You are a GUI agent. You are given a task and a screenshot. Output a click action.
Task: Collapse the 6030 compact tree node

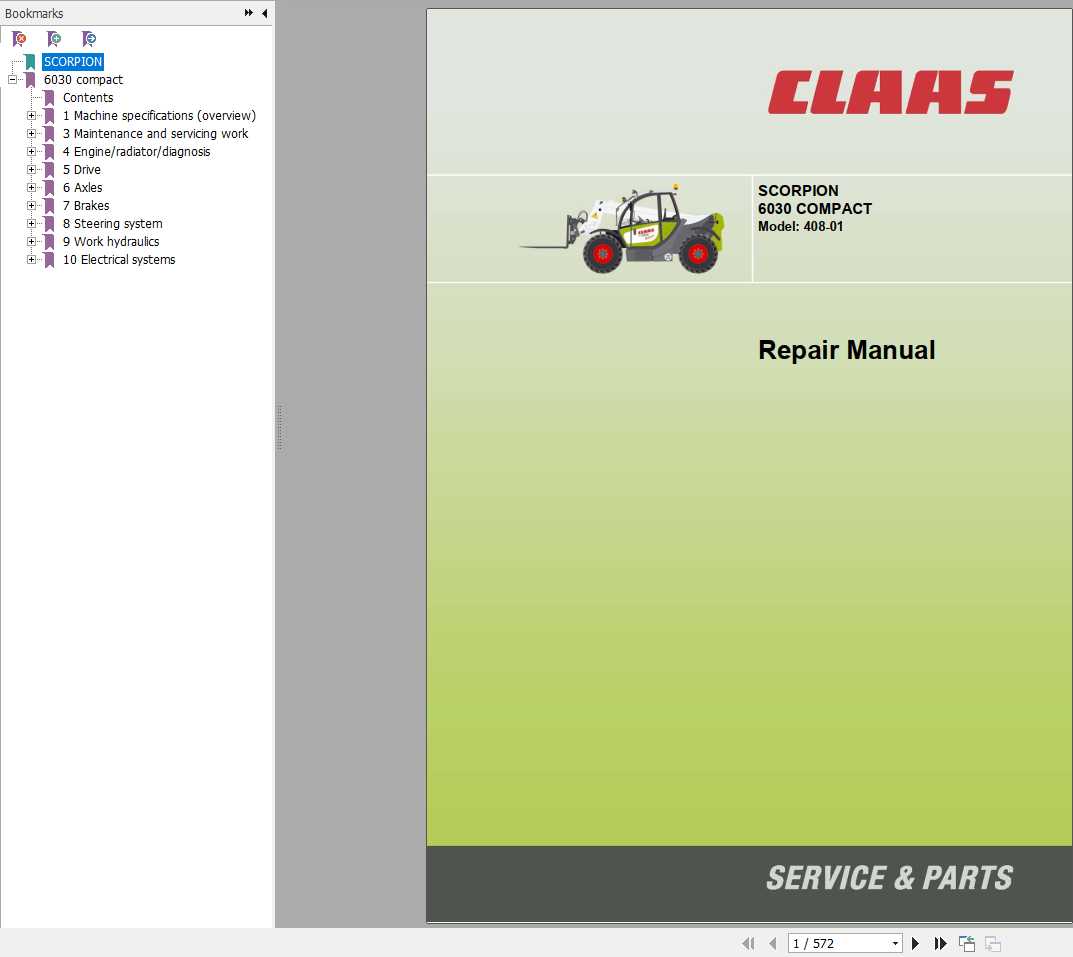(12, 79)
